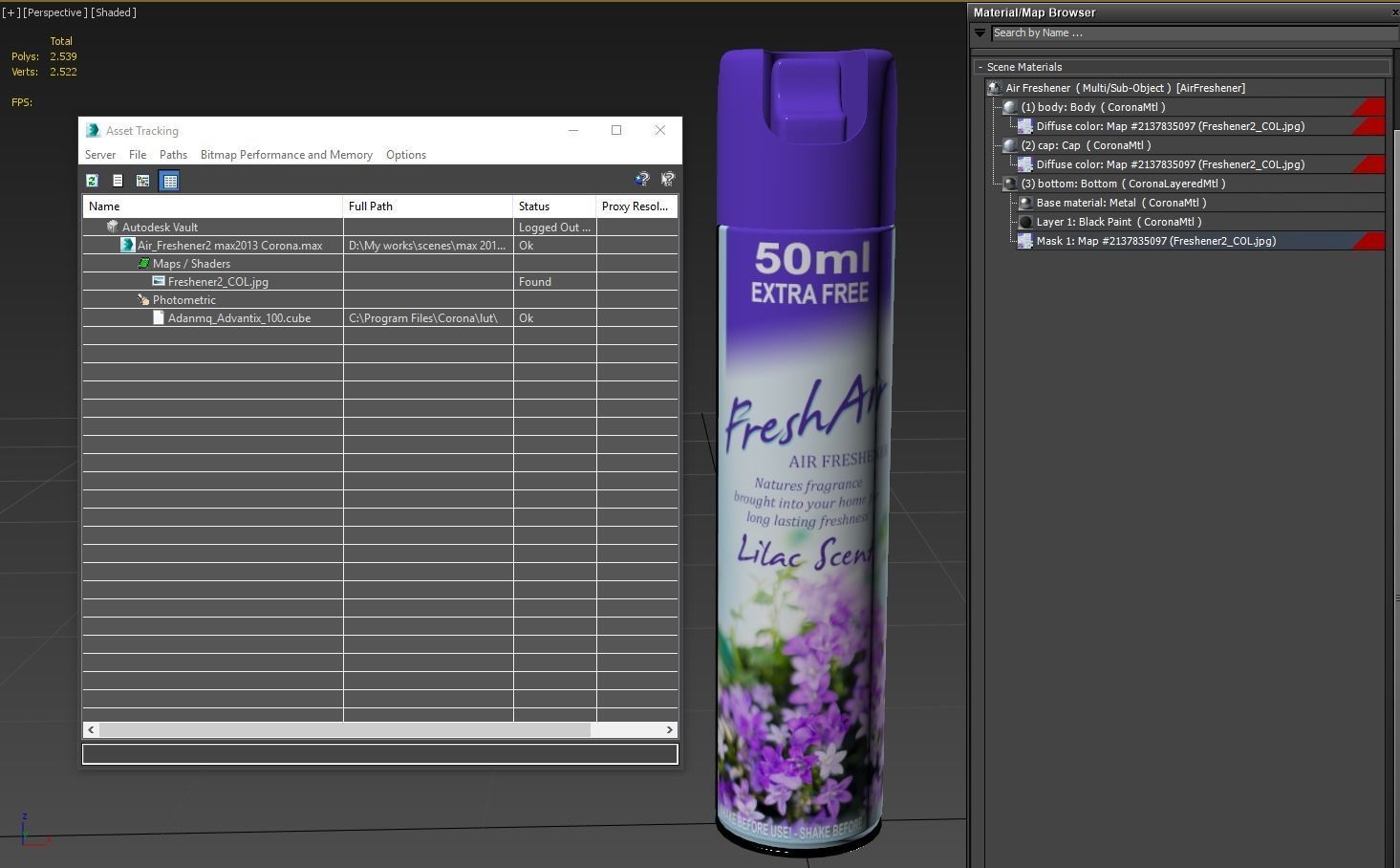Click the Photometric group icon
This screenshot has height=868, width=1400.
click(143, 299)
